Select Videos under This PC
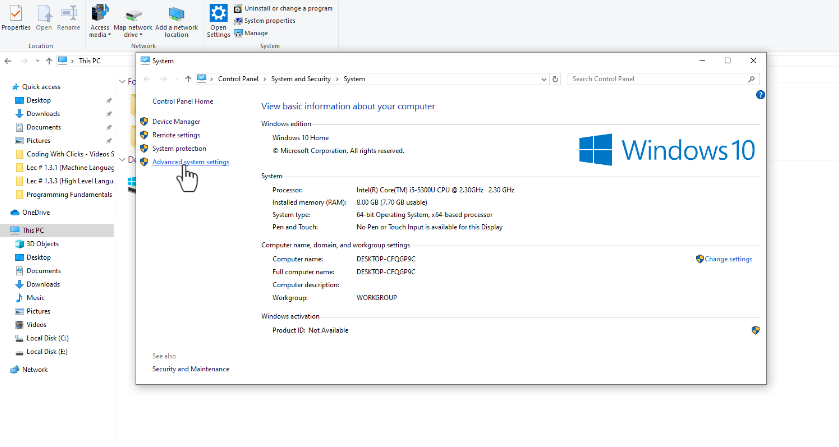 point(36,324)
